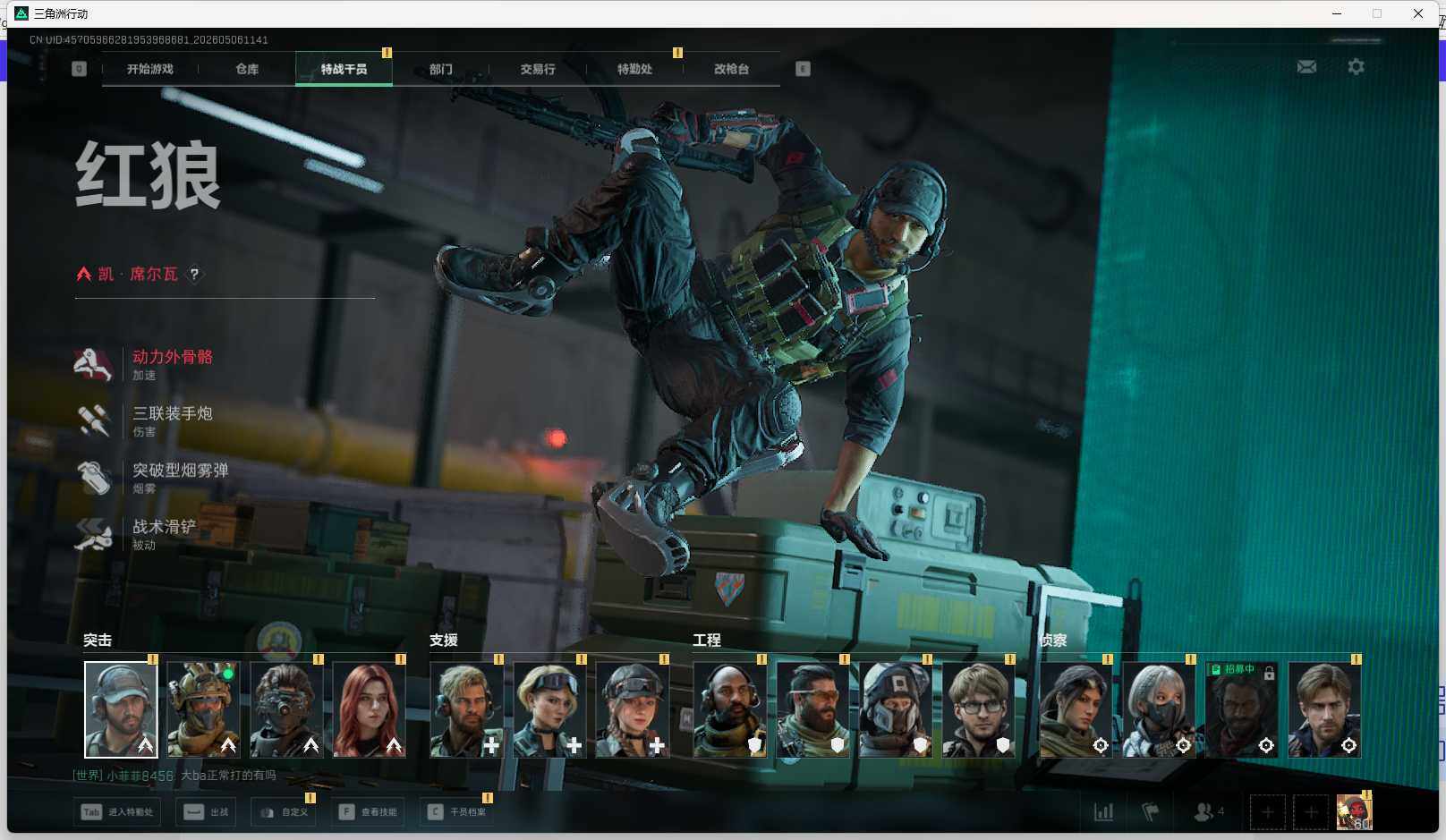Select the bearded blond support operator
The image size is (1446, 840).
467,709
